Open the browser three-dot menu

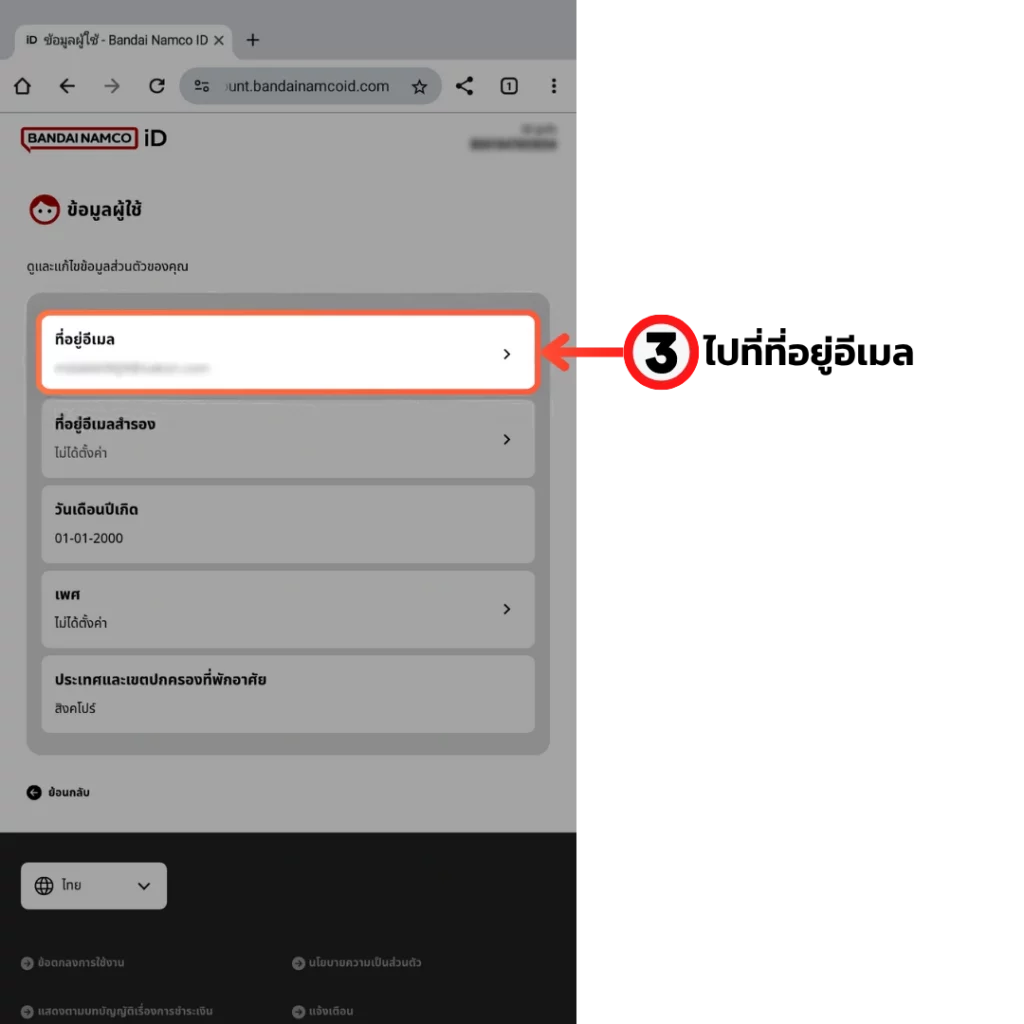554,86
